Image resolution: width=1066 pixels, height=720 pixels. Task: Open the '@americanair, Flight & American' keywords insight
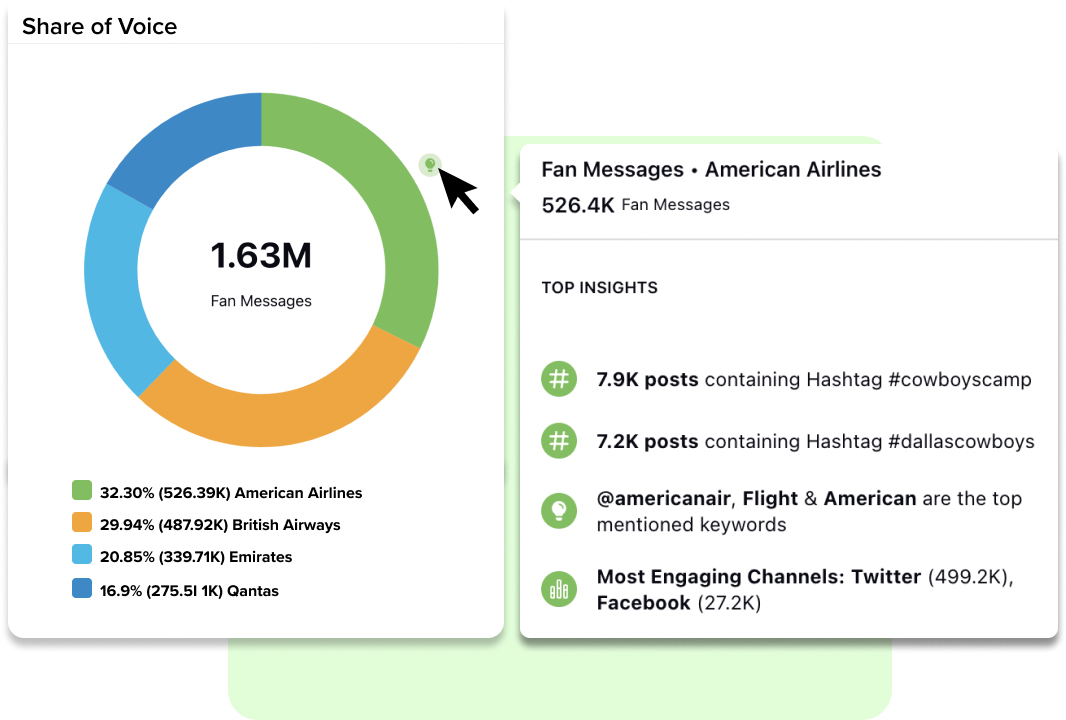click(809, 511)
